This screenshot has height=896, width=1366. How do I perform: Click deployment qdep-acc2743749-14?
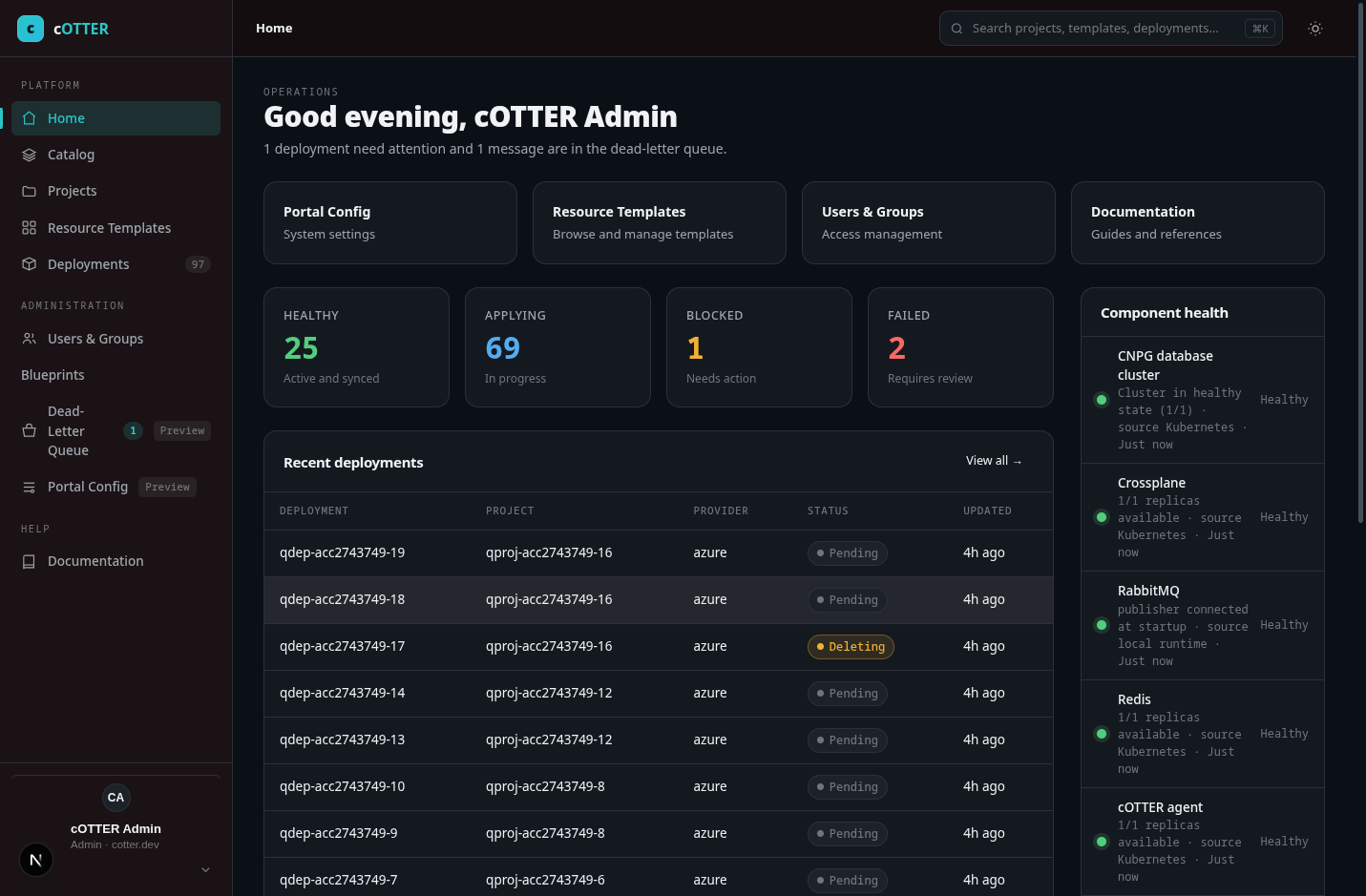[342, 693]
